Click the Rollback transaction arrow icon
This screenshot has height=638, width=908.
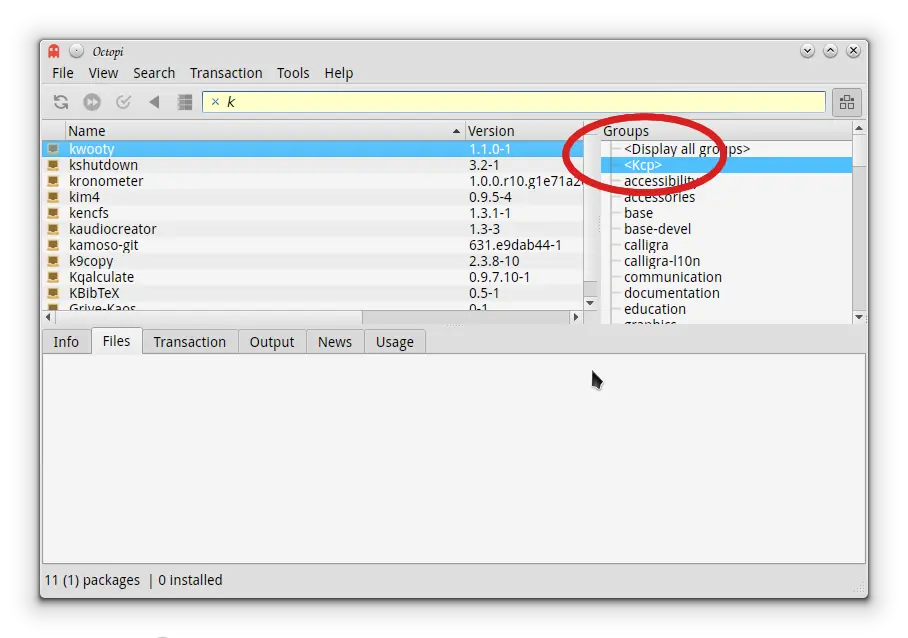[x=154, y=102]
